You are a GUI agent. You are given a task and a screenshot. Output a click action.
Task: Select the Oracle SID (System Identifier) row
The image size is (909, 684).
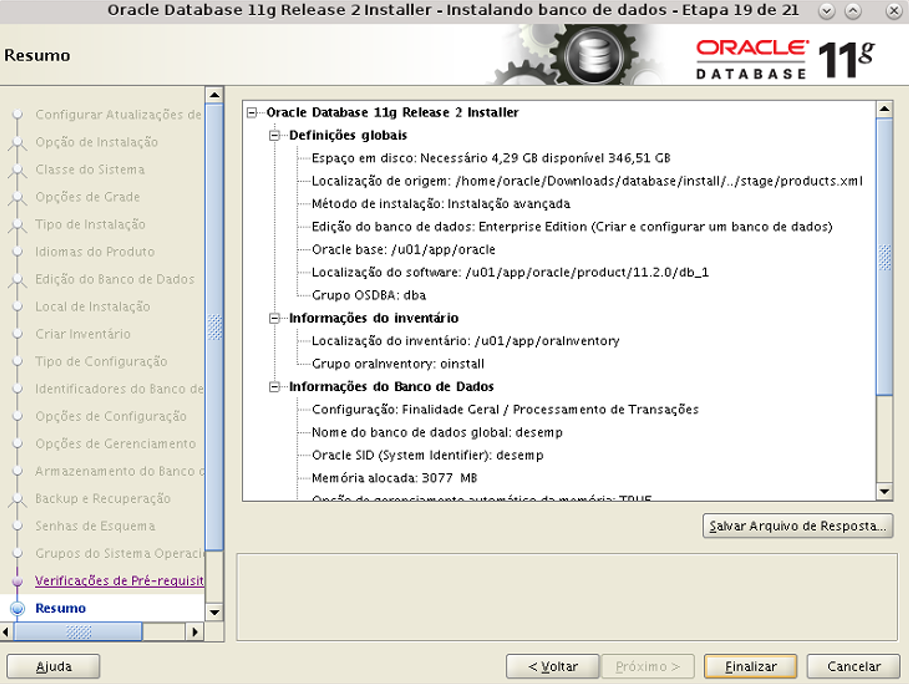click(428, 455)
